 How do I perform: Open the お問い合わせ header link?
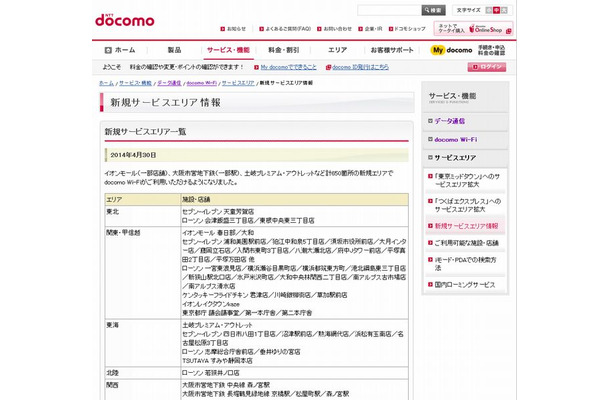coord(334,29)
